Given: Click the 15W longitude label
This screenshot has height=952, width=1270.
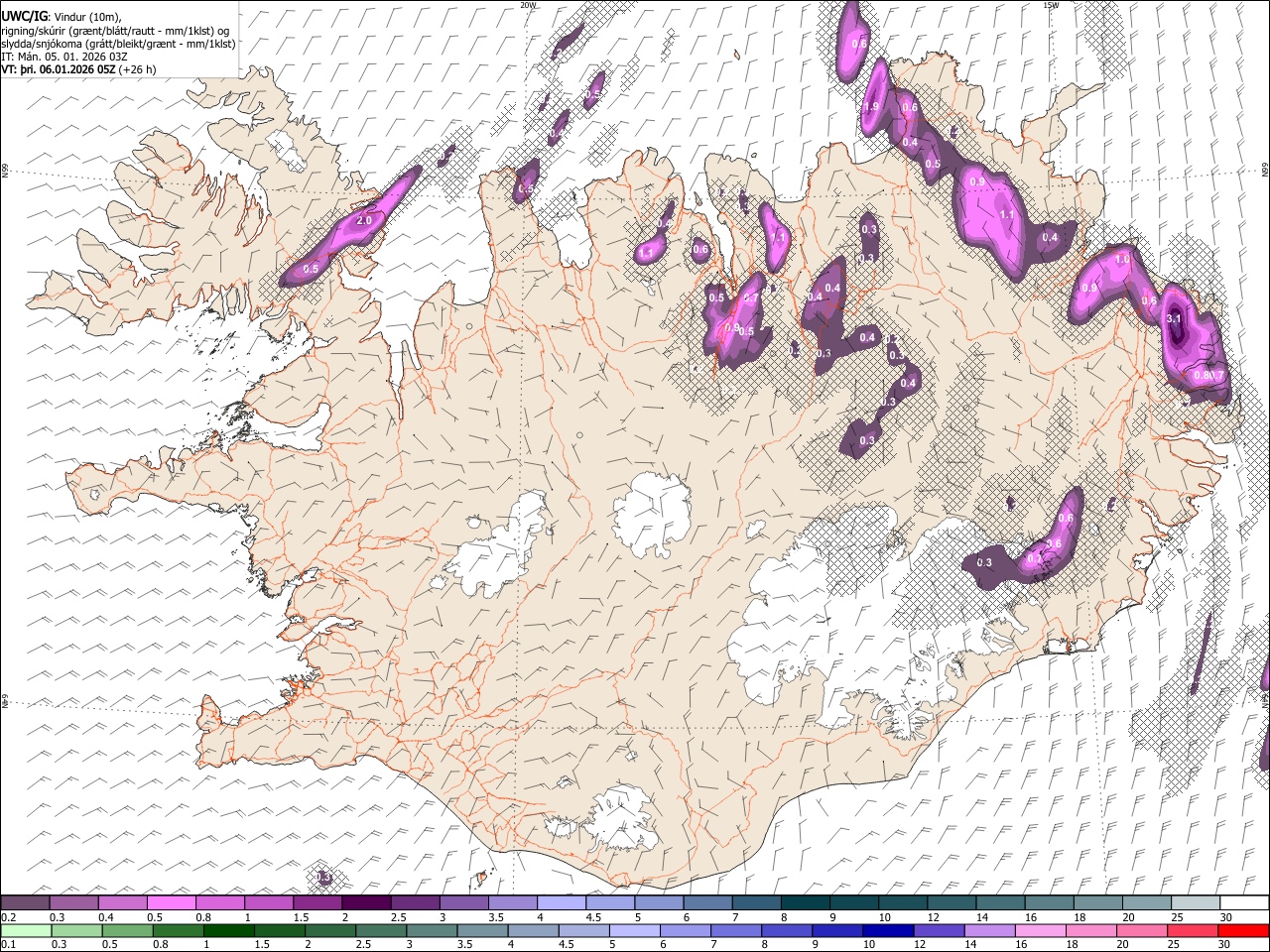Looking at the screenshot, I should coord(1051,5).
